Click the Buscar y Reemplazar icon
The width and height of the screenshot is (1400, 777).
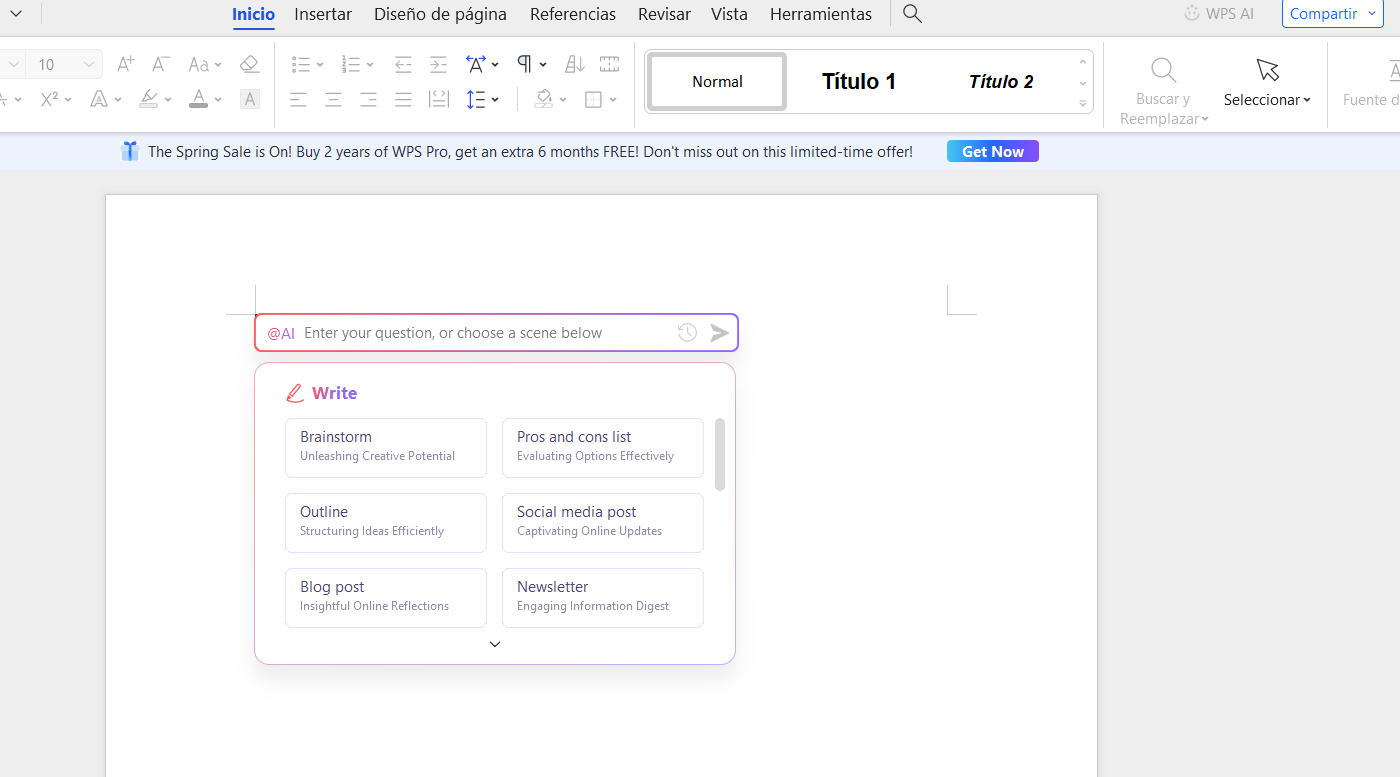(1163, 71)
